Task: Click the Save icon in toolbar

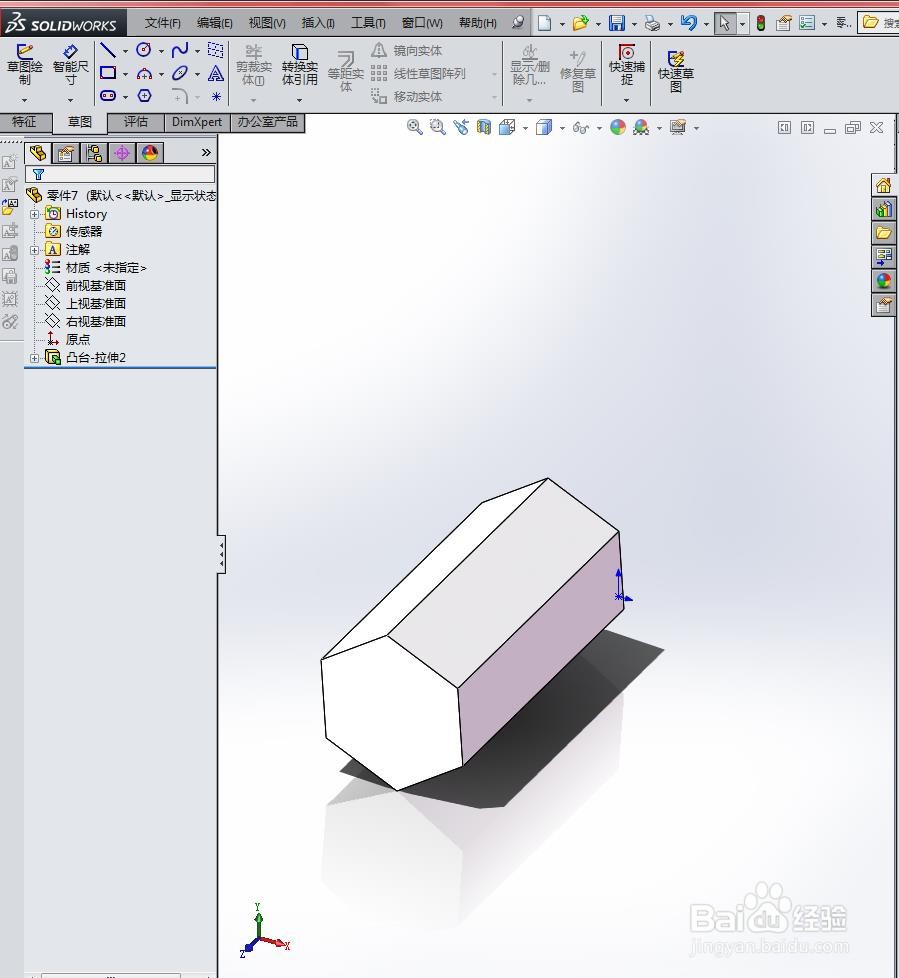Action: [616, 23]
